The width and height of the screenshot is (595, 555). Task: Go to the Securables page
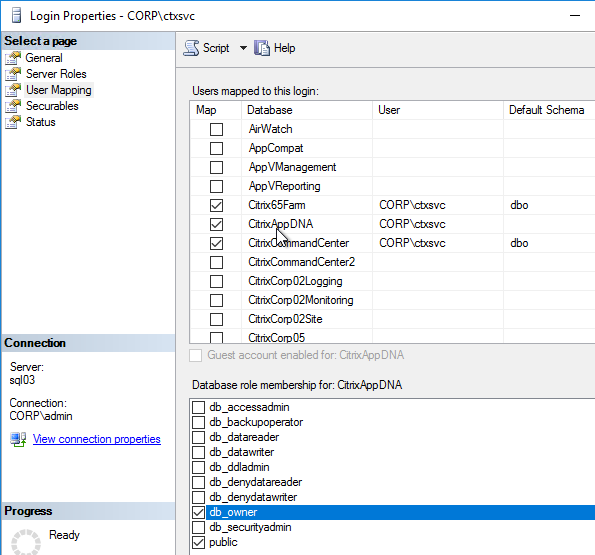52,106
